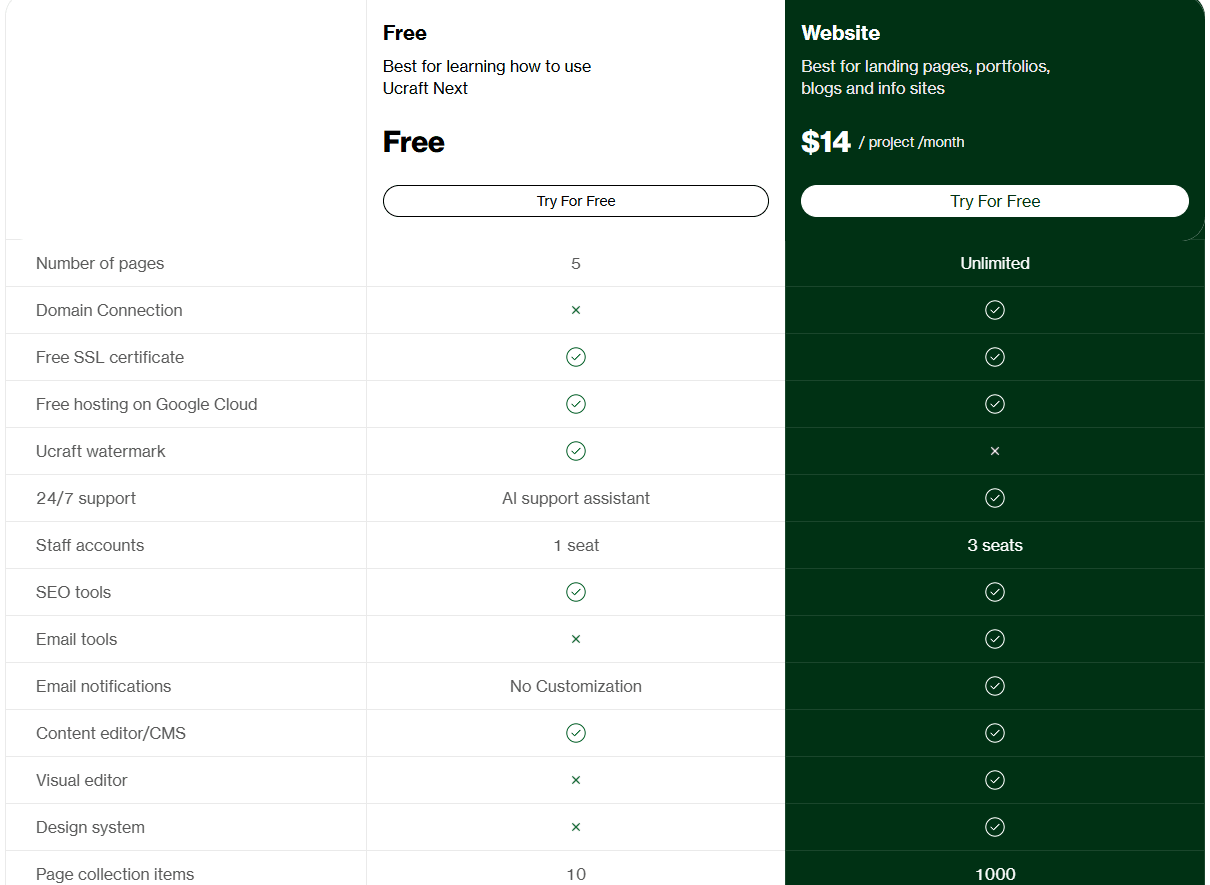Click the 1 seat value
Screen dimensions: 1210x885
[577, 546]
